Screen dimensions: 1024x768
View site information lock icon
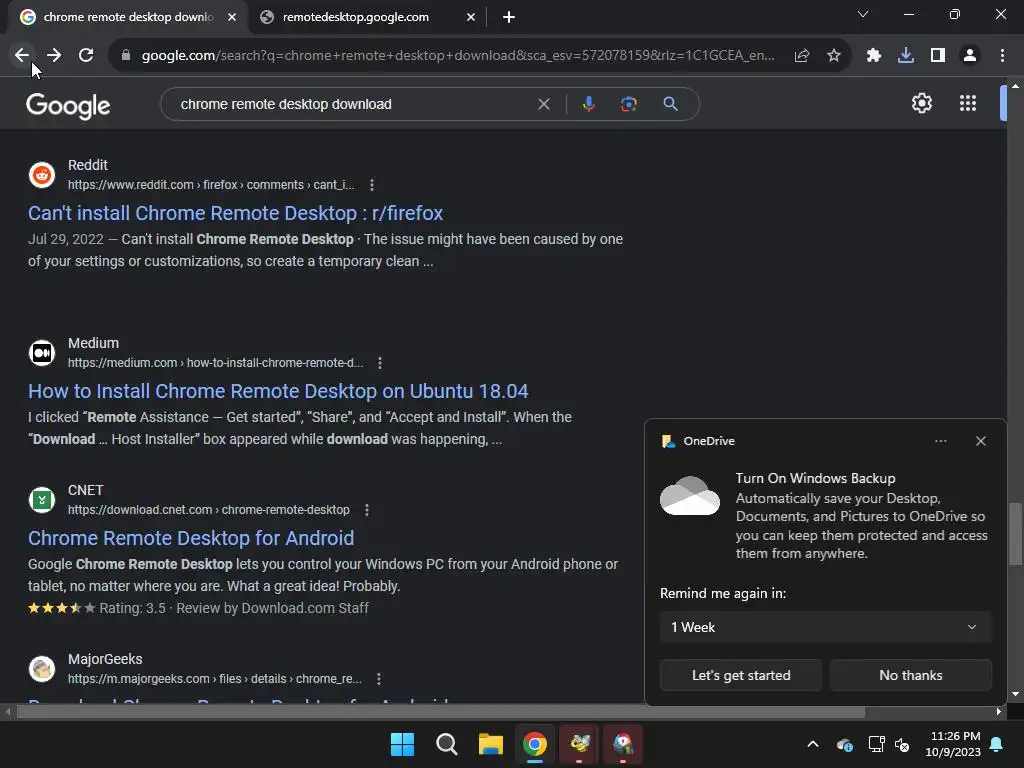coord(126,56)
